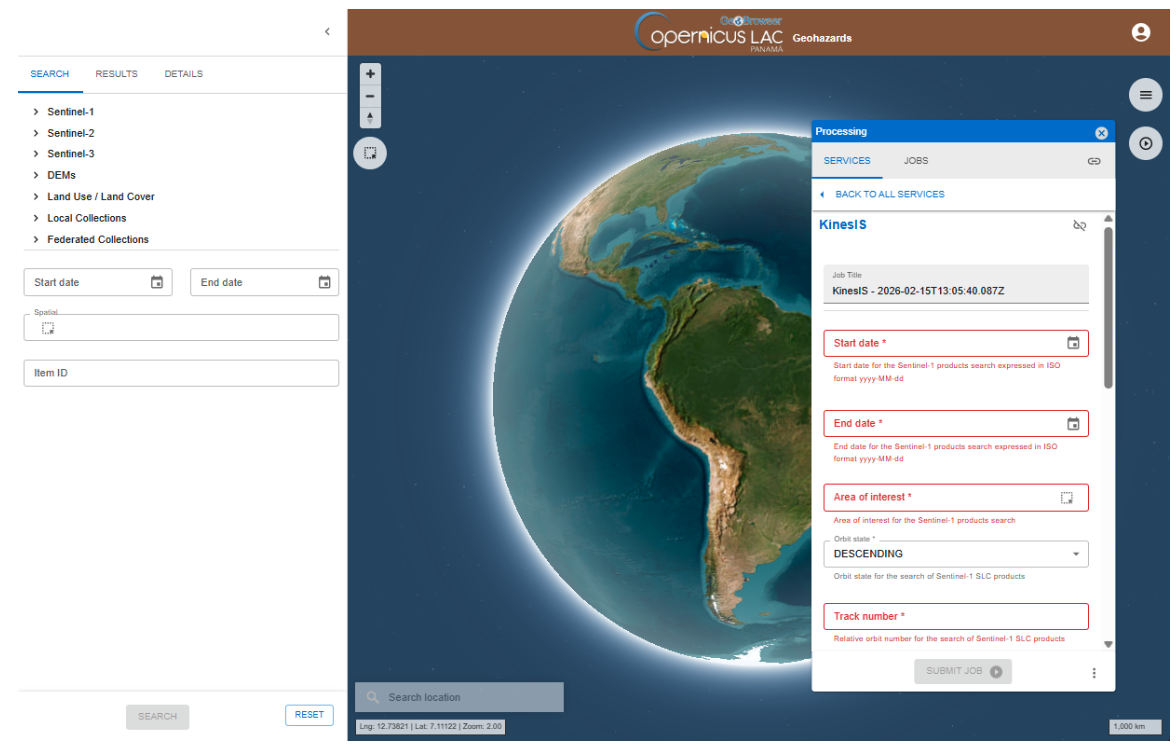This screenshot has height=747, width=1176.
Task: Open the layers menu round button
Action: pos(1145,95)
